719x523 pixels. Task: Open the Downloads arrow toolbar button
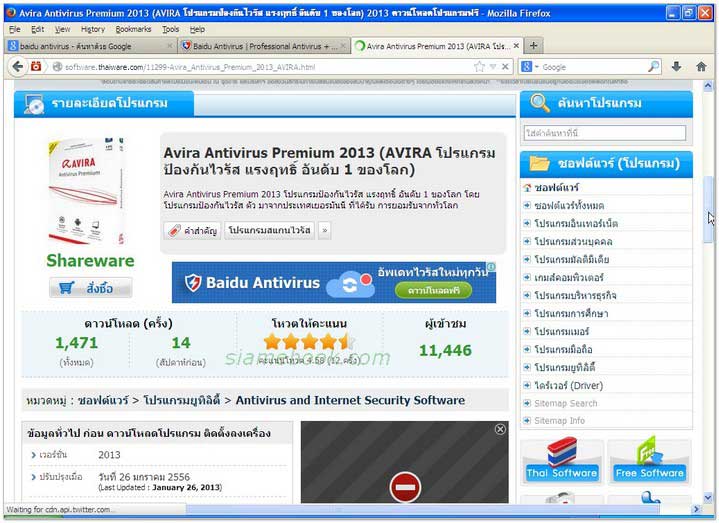pos(676,66)
